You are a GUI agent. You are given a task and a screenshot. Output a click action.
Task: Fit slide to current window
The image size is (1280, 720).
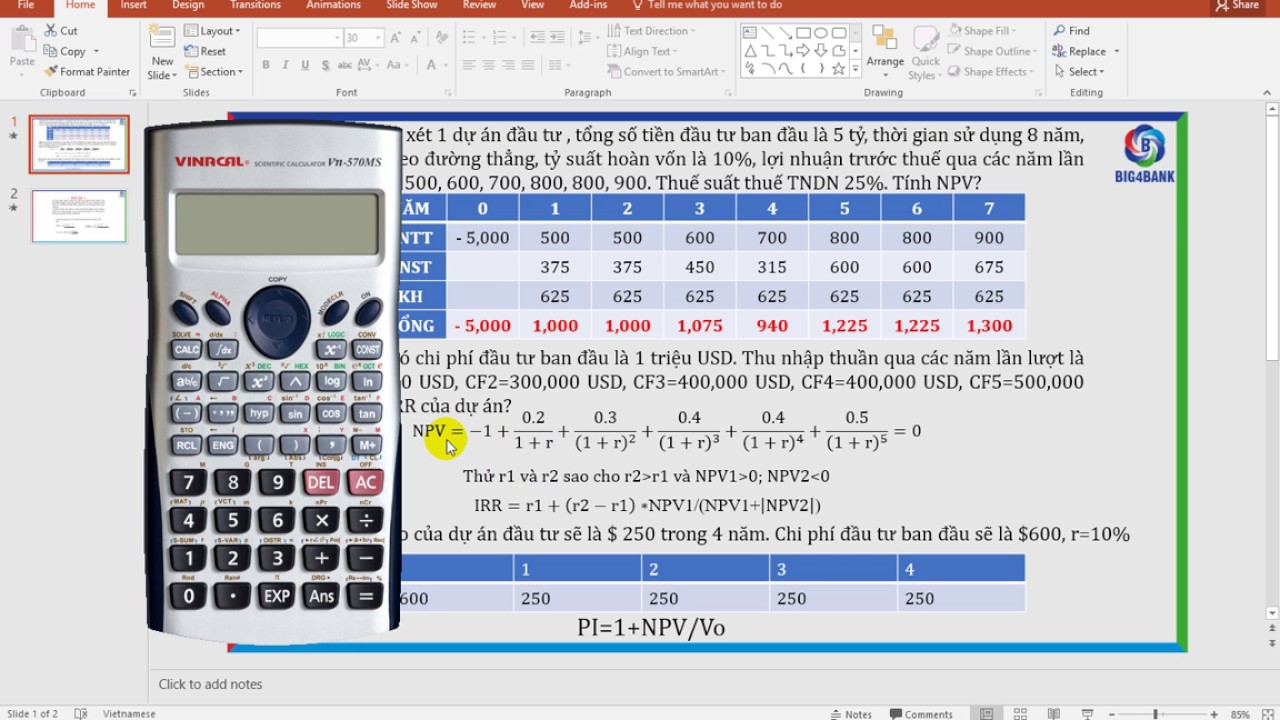(1267, 714)
